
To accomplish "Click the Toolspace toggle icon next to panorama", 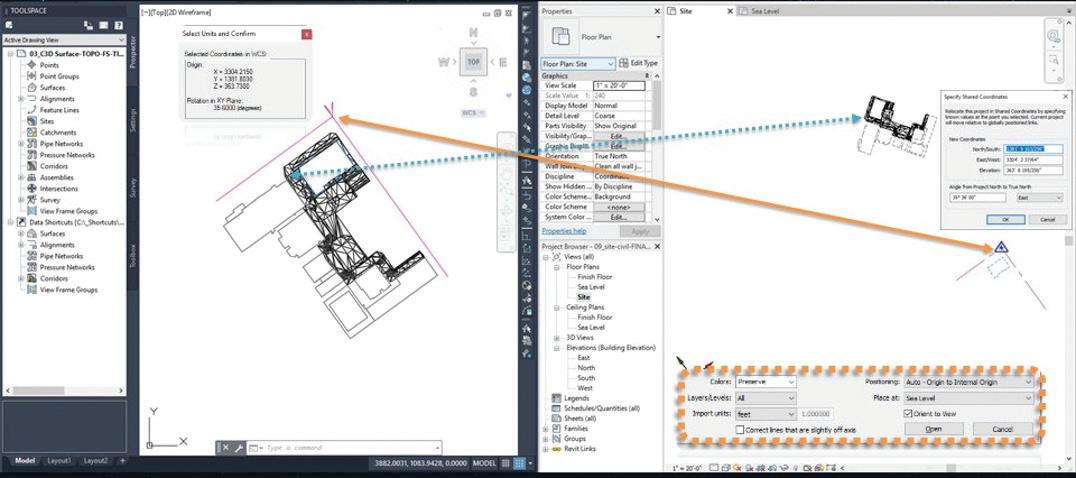I will coord(89,25).
